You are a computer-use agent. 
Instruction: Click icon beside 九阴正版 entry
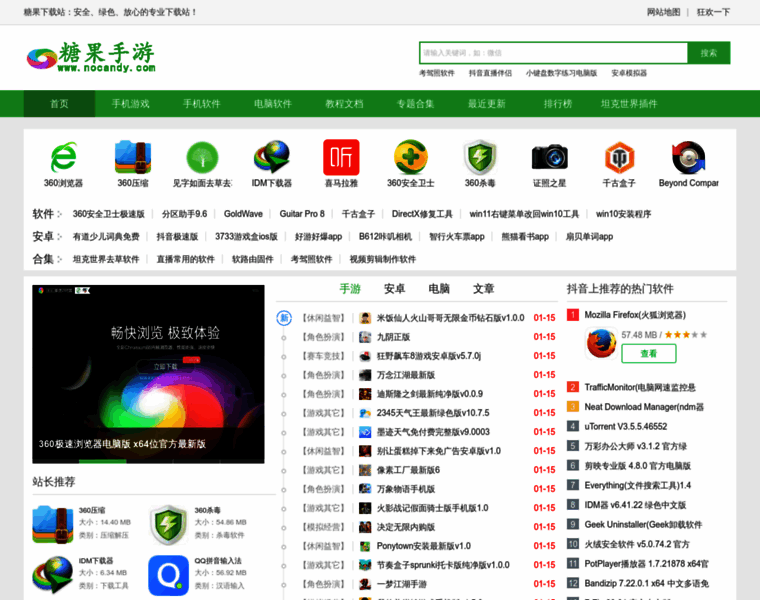(x=365, y=337)
